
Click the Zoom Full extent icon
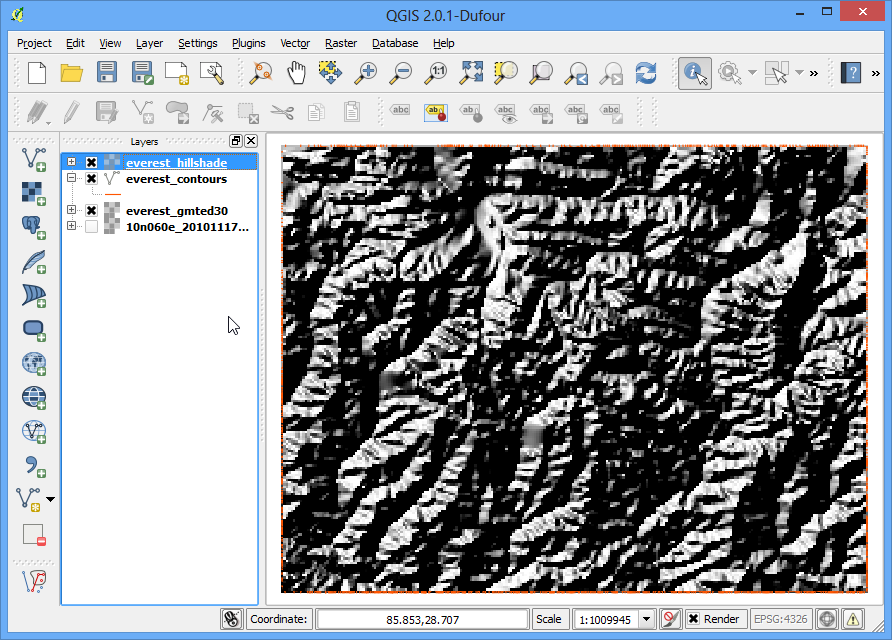(x=472, y=73)
